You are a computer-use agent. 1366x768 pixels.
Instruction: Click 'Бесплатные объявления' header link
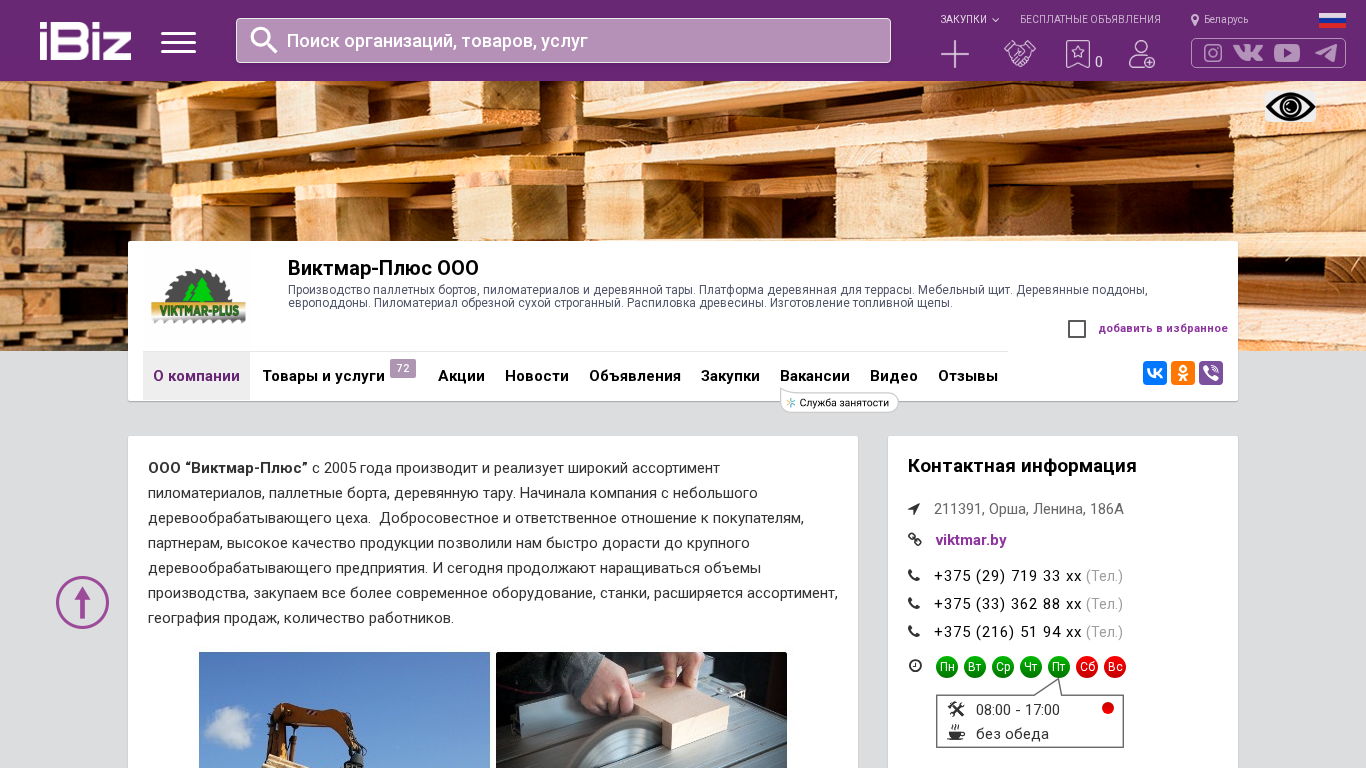pos(1090,20)
